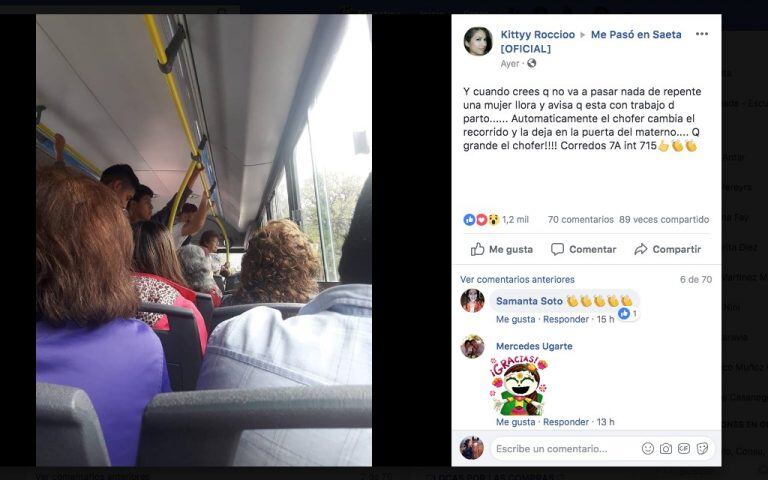
Task: Open the GIF picker in comment box
Action: [x=684, y=448]
